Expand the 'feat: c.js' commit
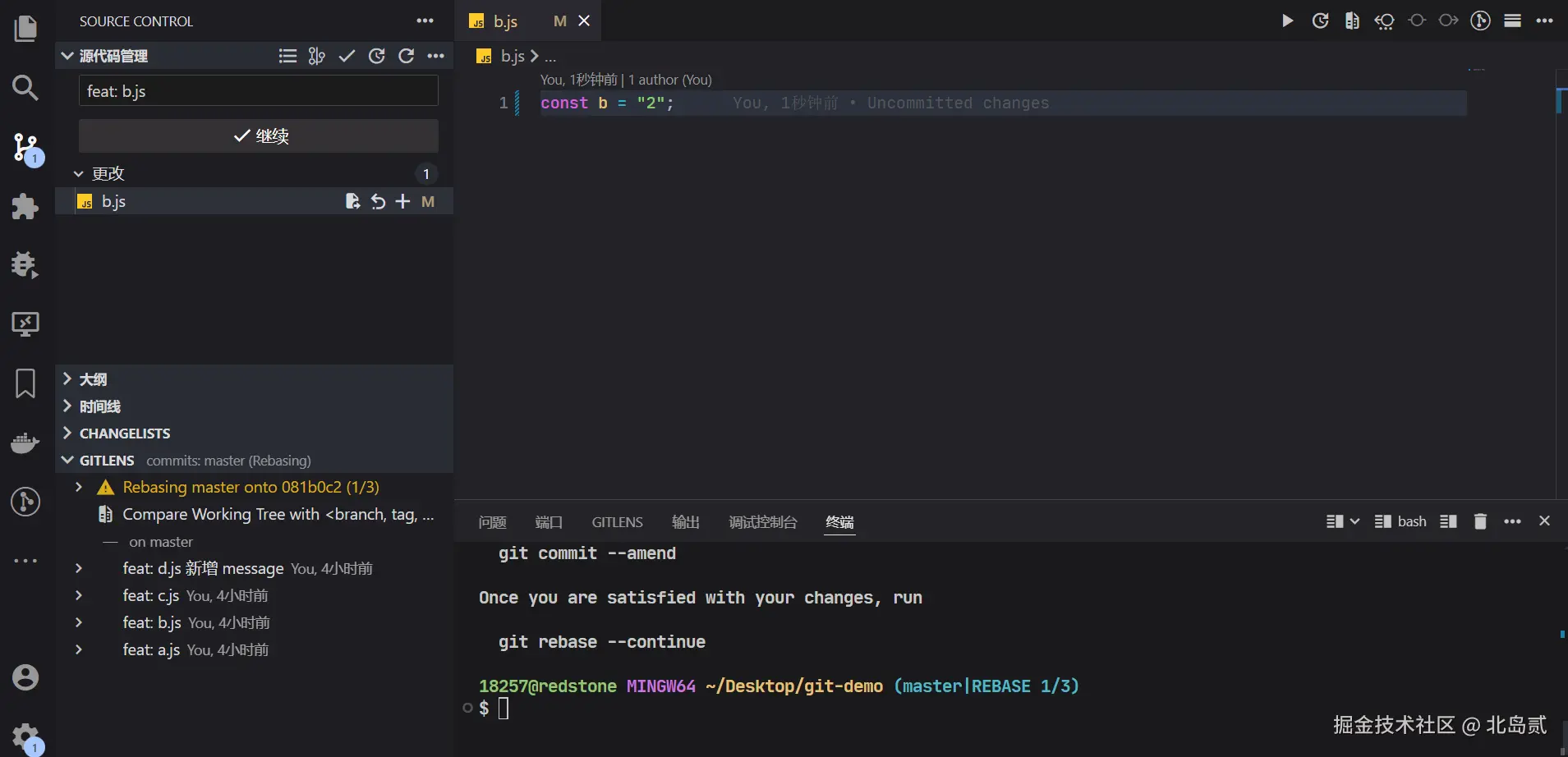The image size is (1568, 757). (x=79, y=596)
